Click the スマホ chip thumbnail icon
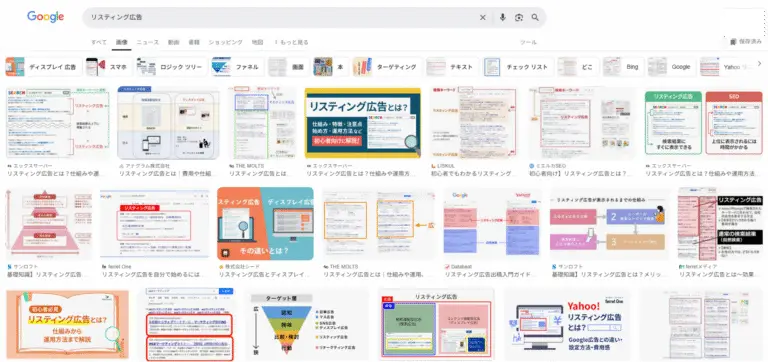768x362 pixels. pos(96,67)
